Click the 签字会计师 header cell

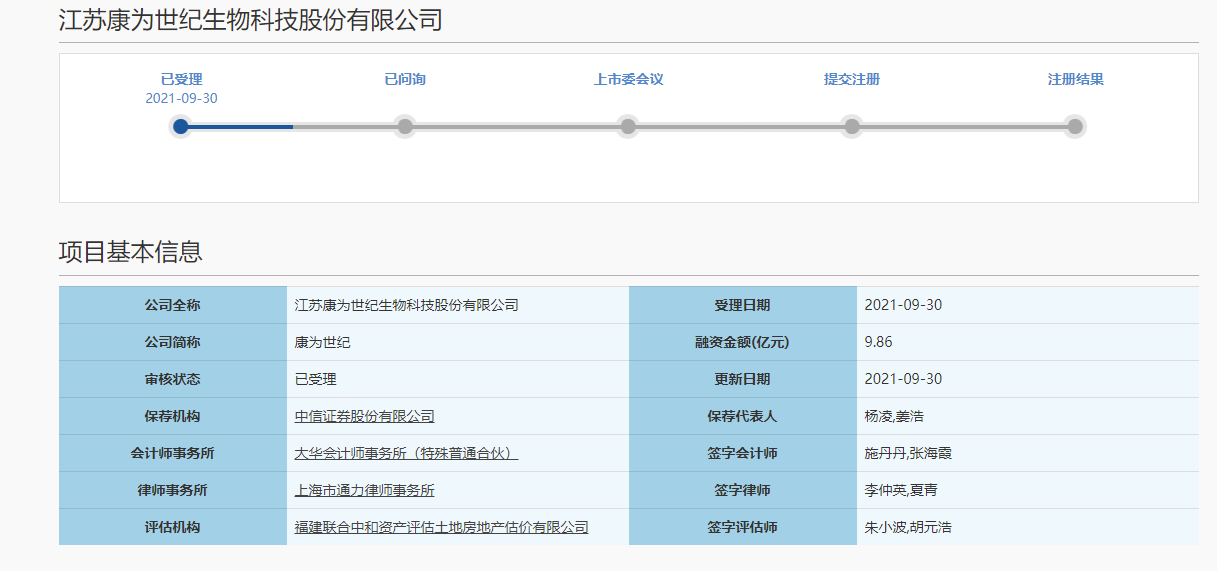click(743, 453)
